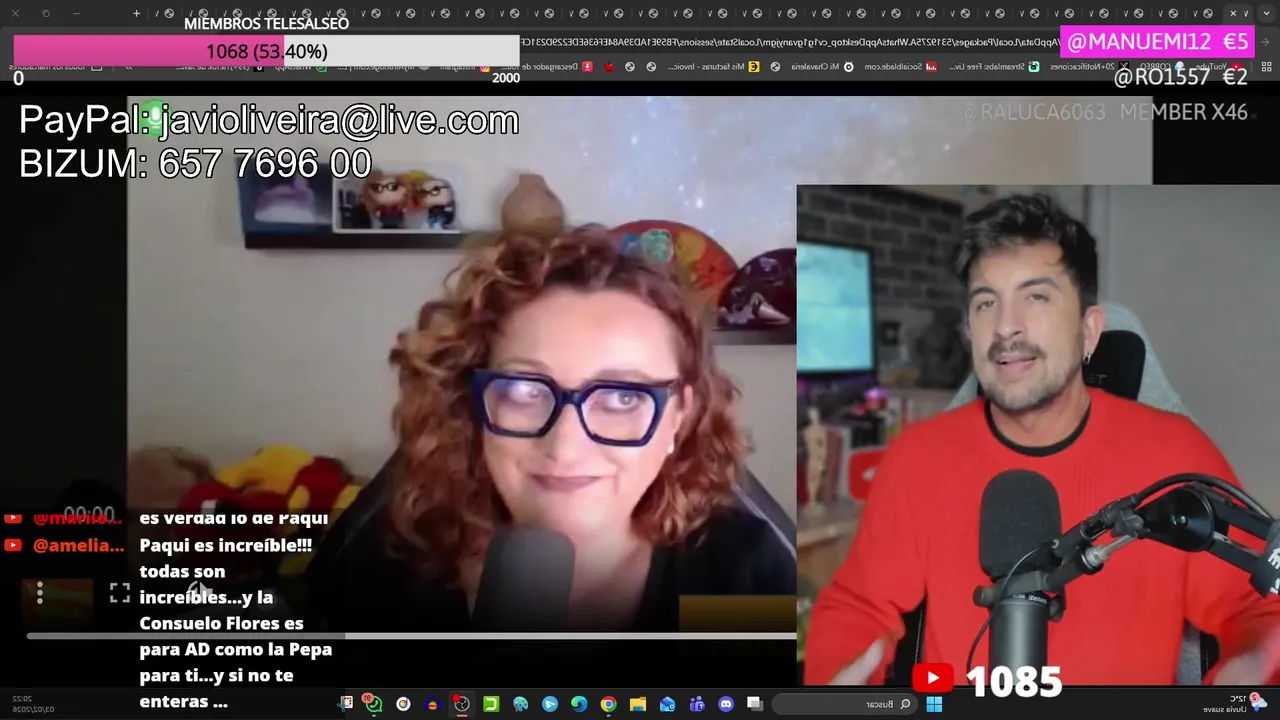This screenshot has width=1280, height=720.
Task: Open the Streamlabs bookmark
Action: coord(992,66)
